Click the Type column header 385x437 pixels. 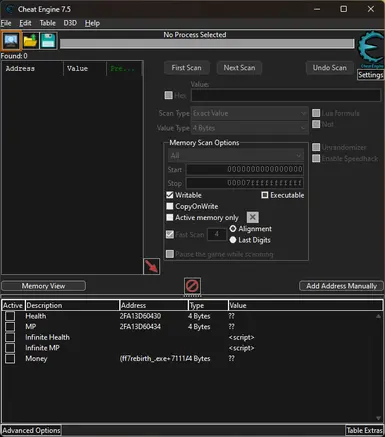click(208, 305)
